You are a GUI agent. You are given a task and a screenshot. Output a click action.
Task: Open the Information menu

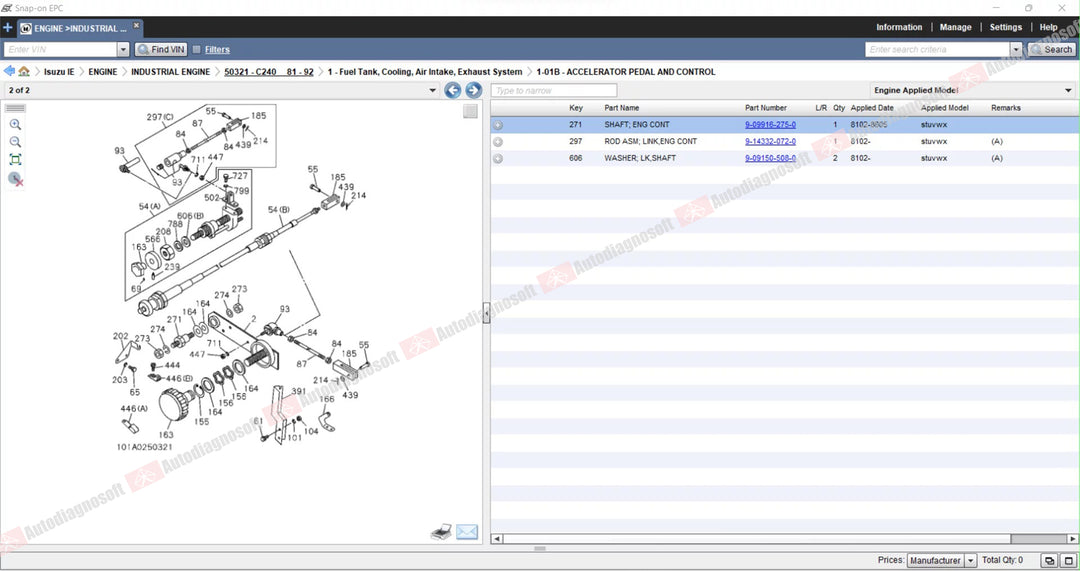(x=899, y=28)
